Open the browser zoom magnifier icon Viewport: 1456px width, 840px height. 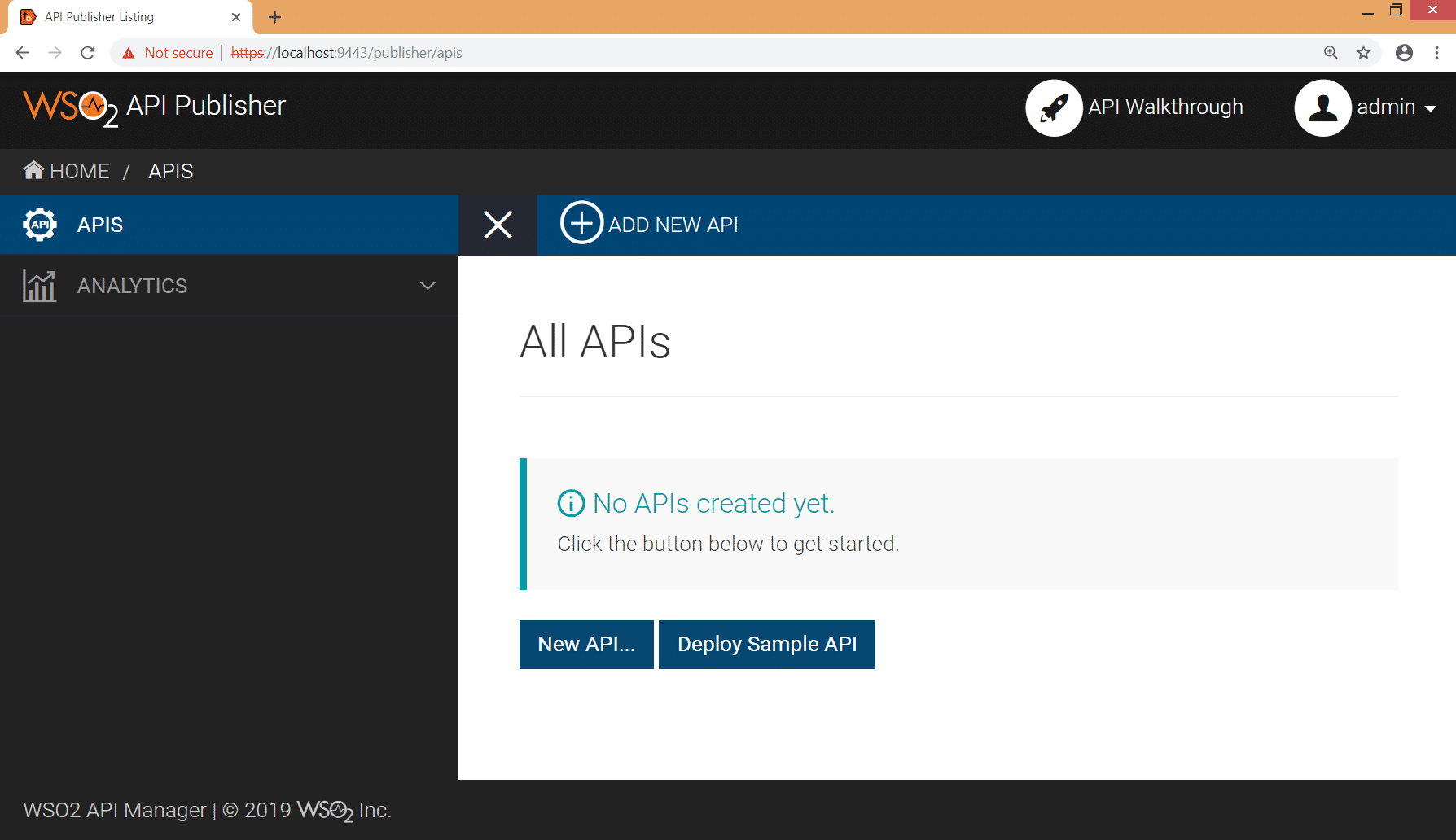point(1331,53)
